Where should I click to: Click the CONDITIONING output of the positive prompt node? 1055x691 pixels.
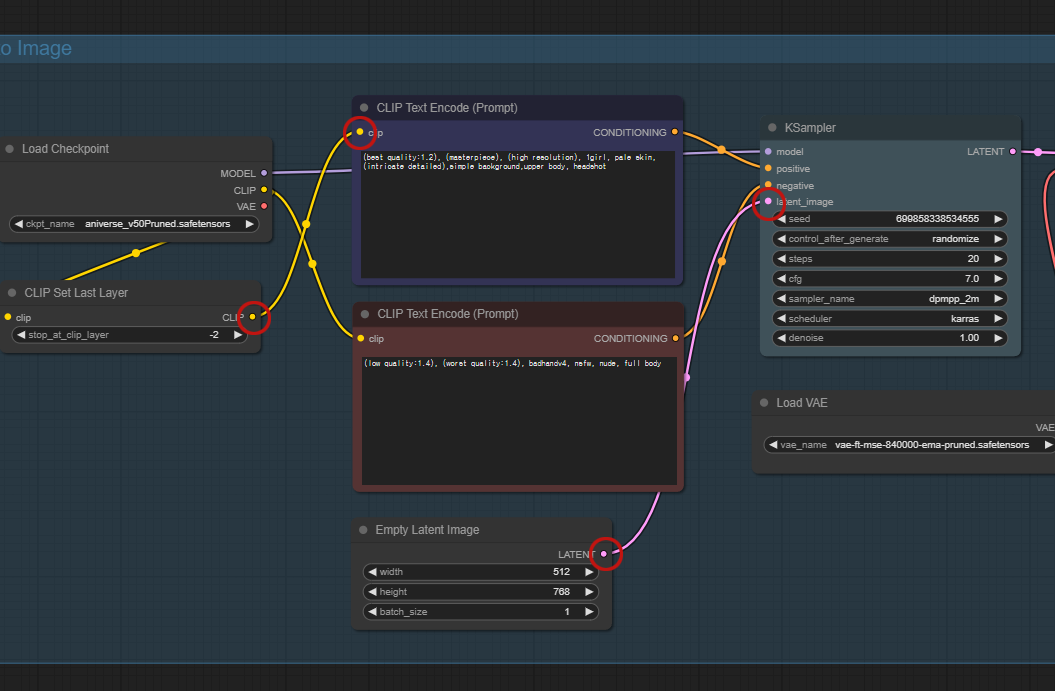[x=675, y=132]
